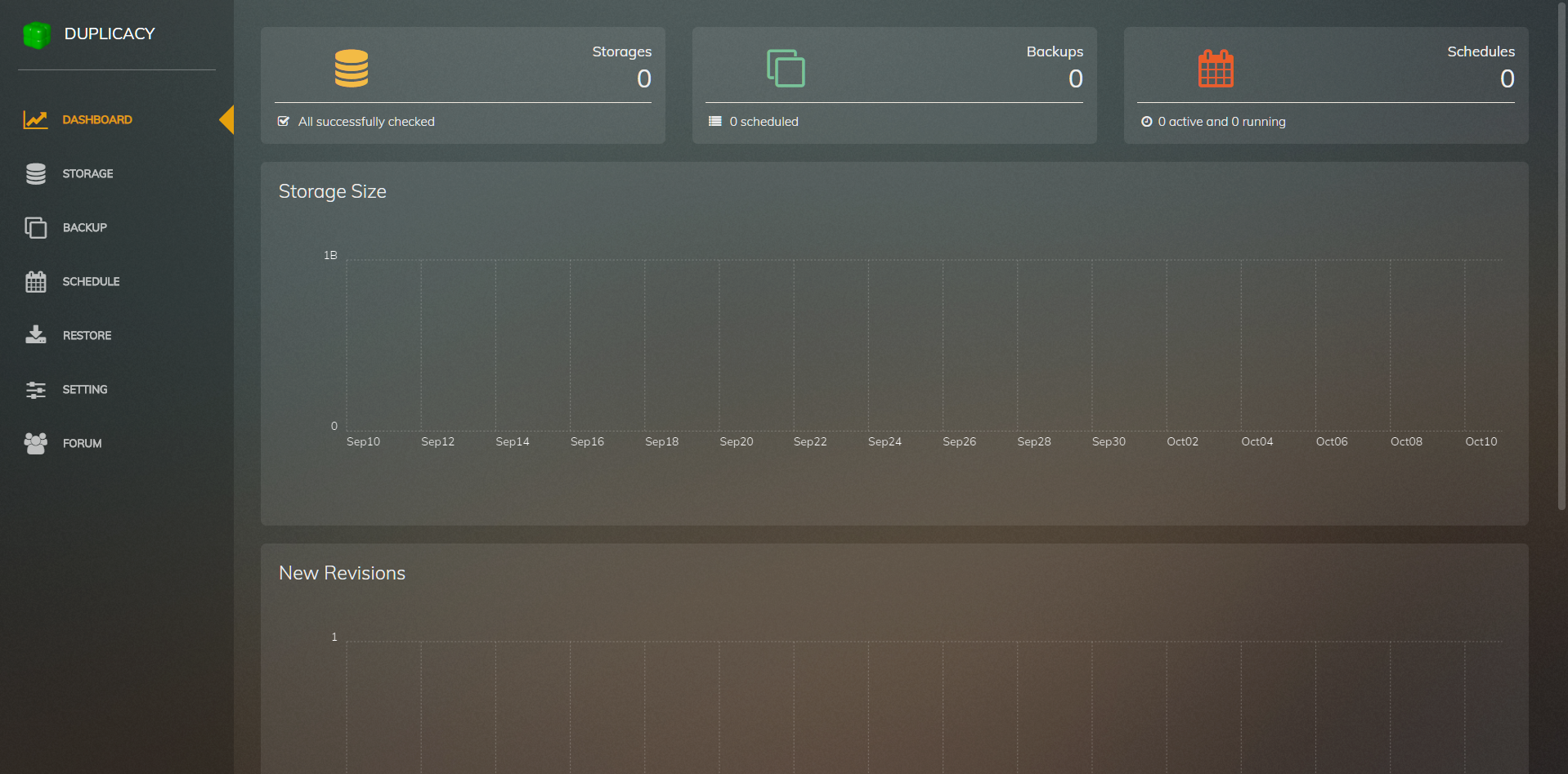The image size is (1568, 774).
Task: Click the checkmark beside All successfully checked
Action: pos(284,122)
